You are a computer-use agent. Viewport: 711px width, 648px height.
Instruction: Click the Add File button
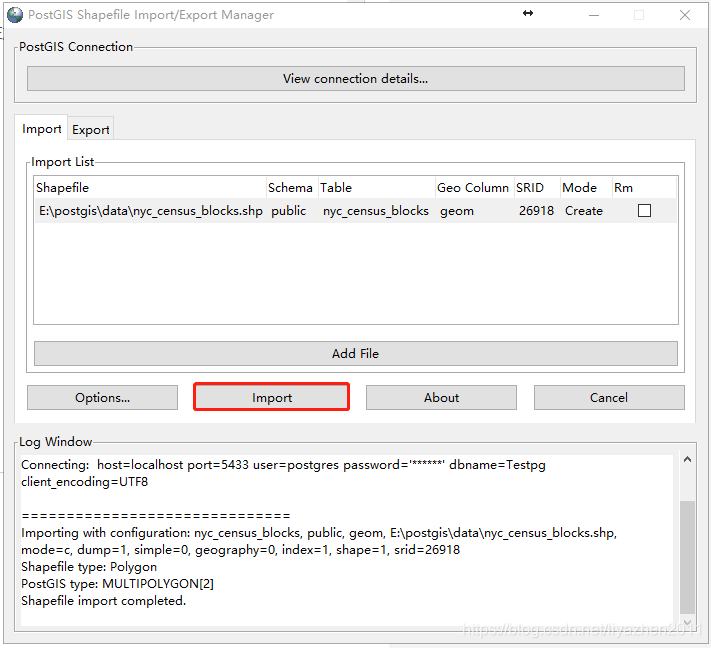point(356,353)
